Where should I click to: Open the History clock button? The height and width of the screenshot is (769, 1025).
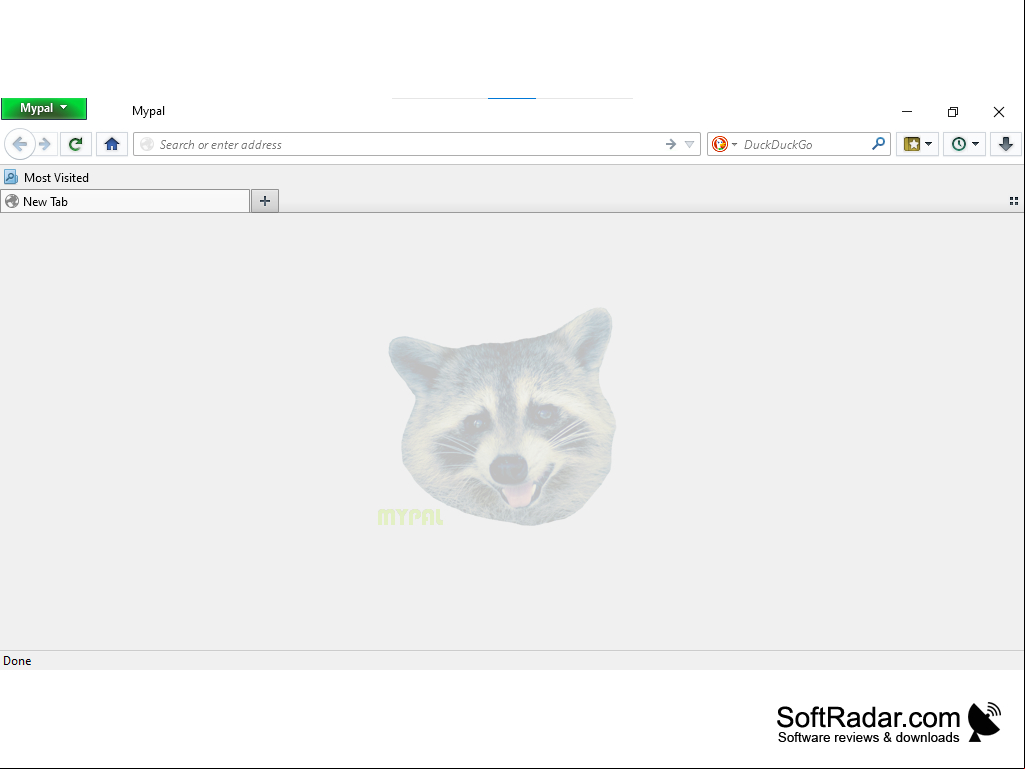coord(959,144)
